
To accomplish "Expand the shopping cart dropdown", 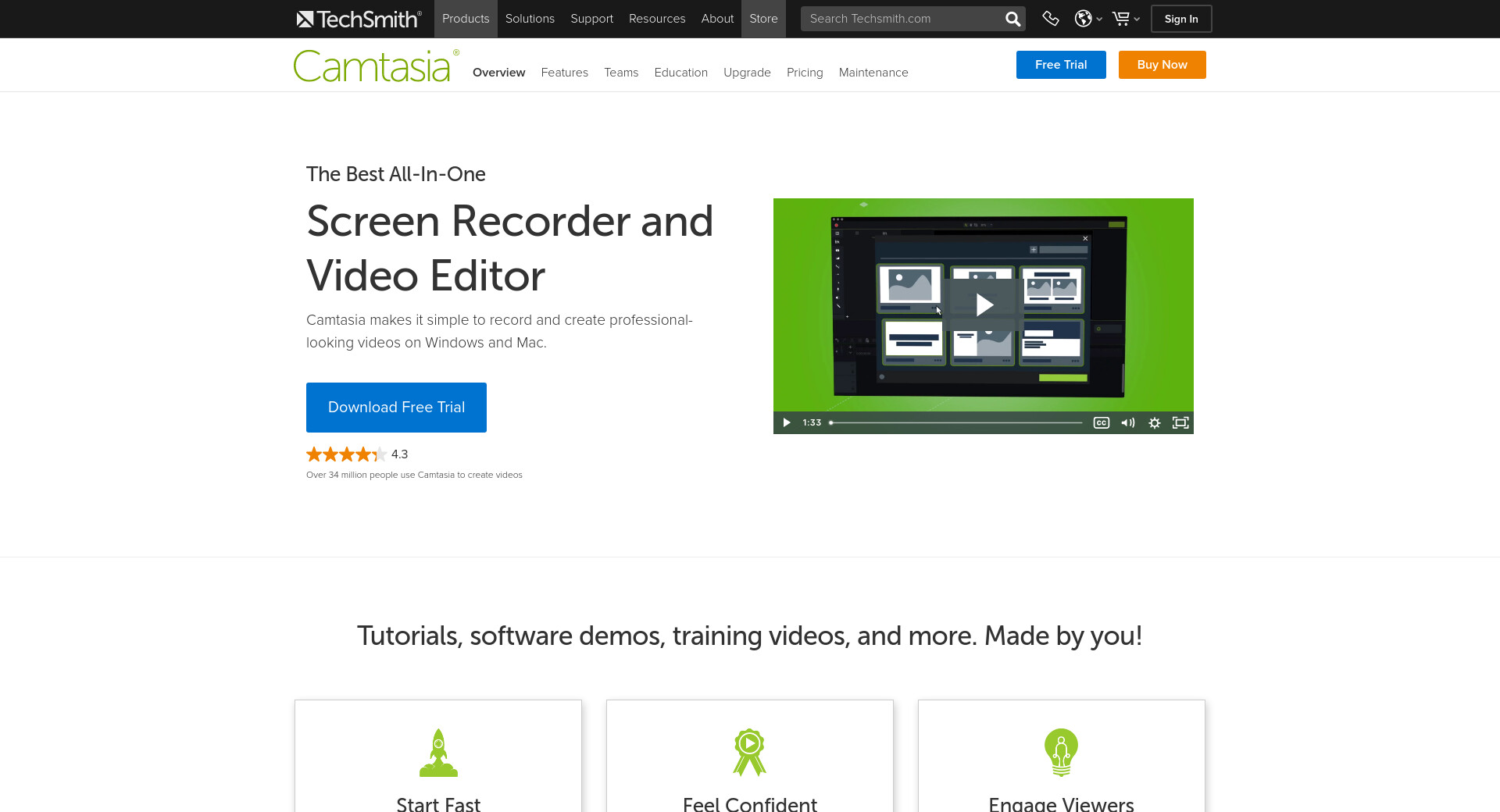I will [1125, 19].
